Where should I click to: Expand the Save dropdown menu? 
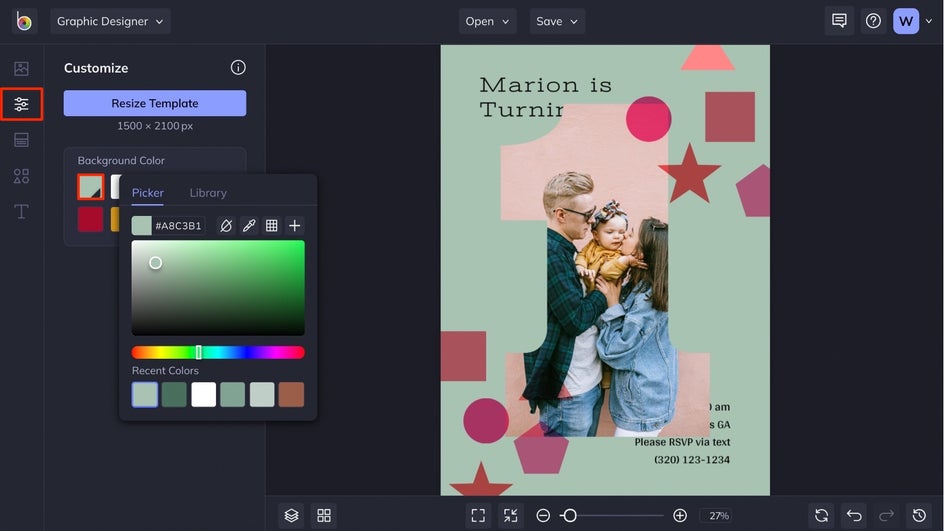click(x=557, y=21)
